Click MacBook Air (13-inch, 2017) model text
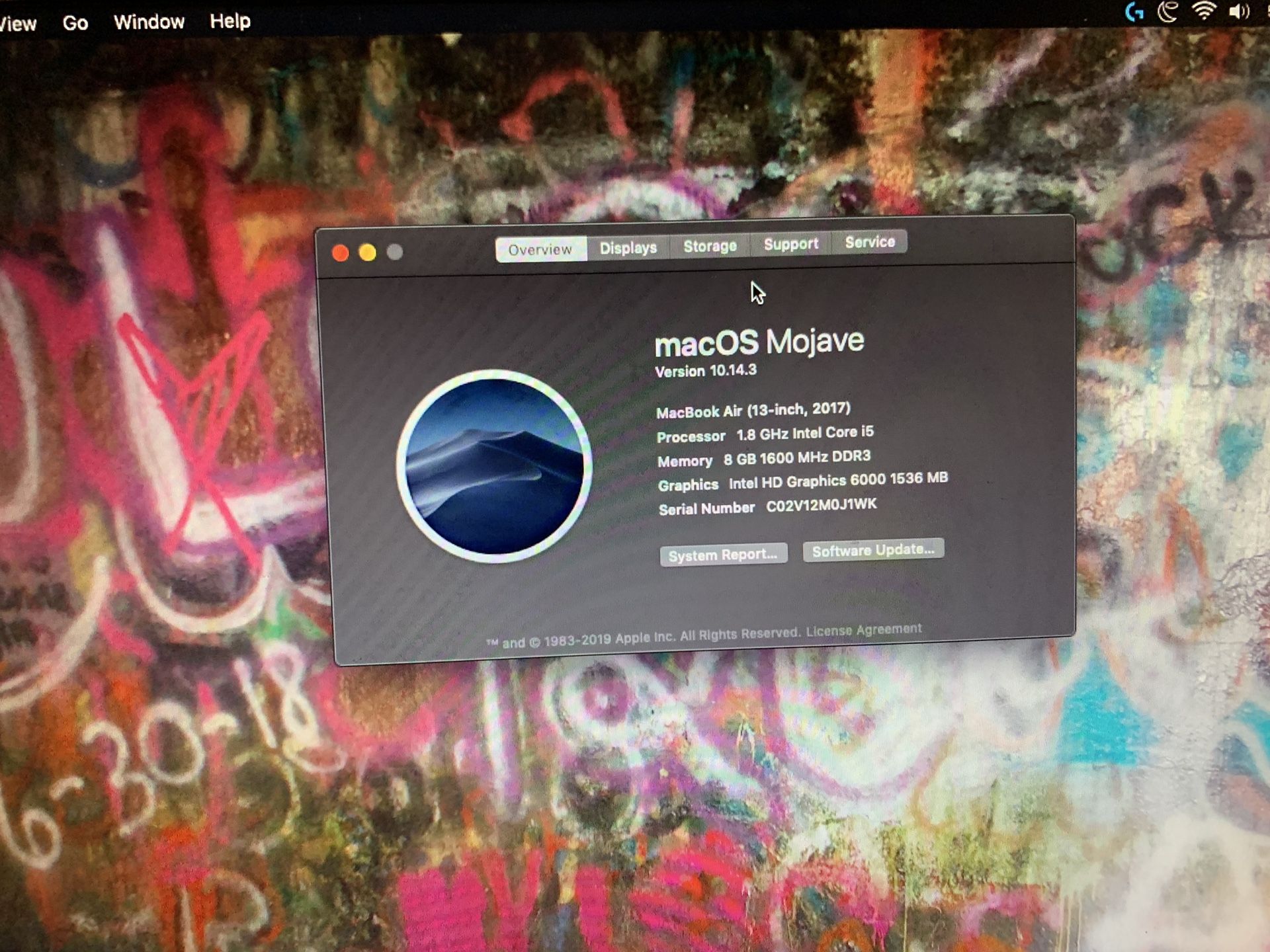This screenshot has height=952, width=1270. tap(753, 411)
